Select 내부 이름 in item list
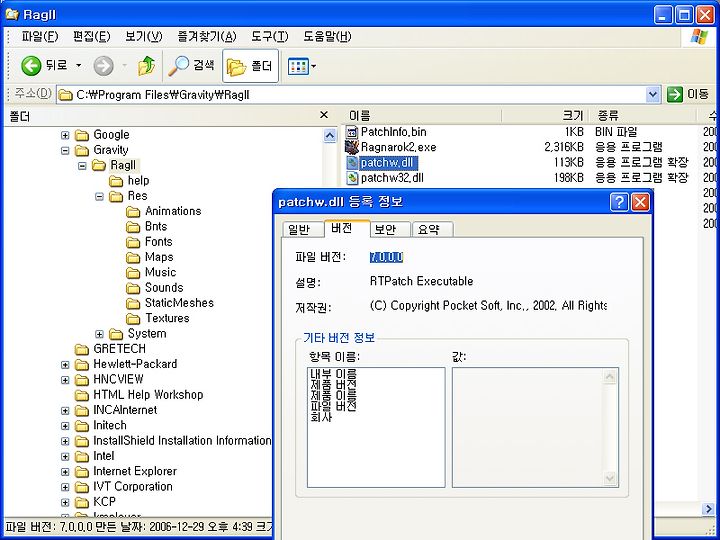The height and width of the screenshot is (540, 720). 333,374
